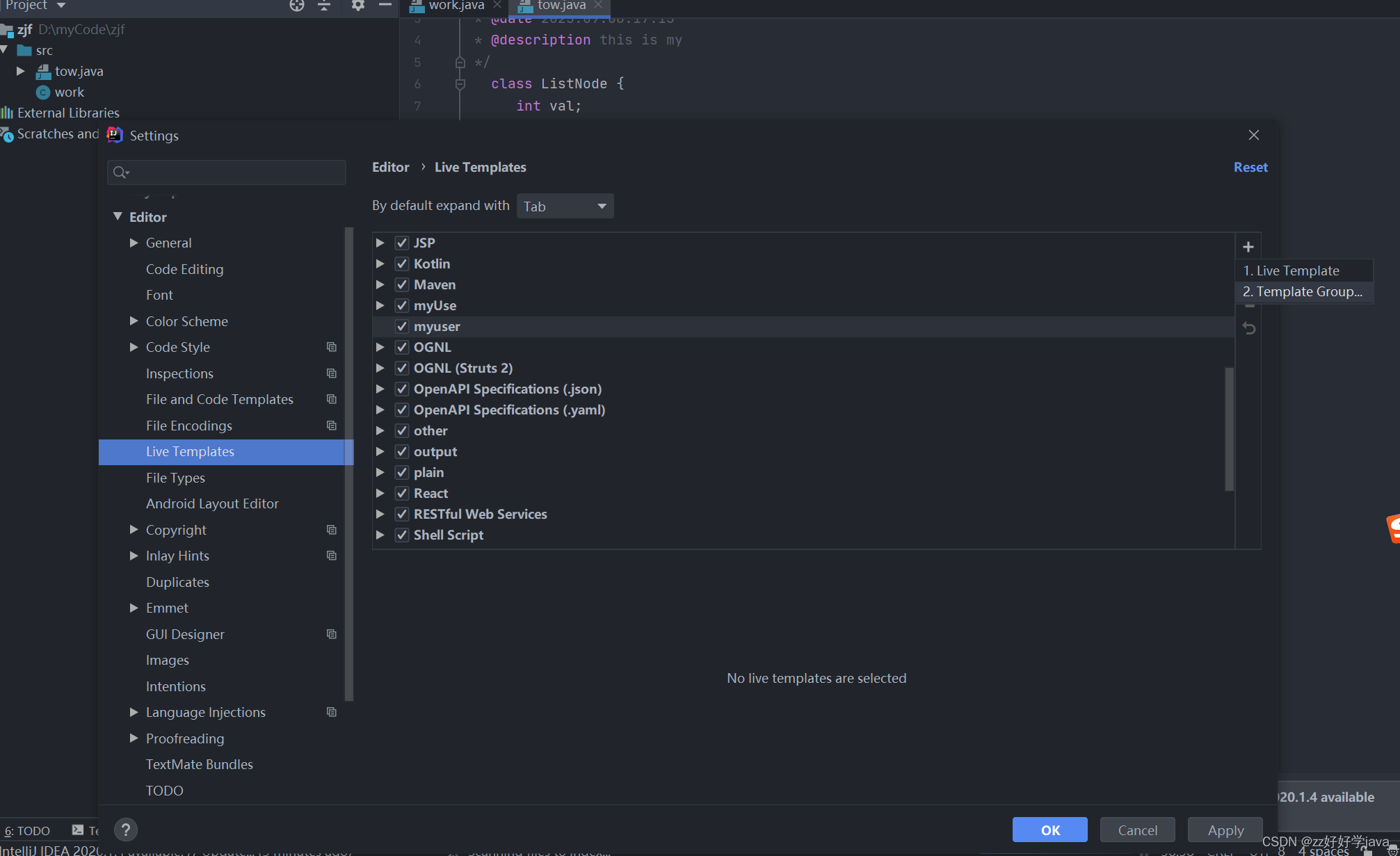Hide the Project tool window with minus icon
The width and height of the screenshot is (1400, 856).
pos(385,6)
